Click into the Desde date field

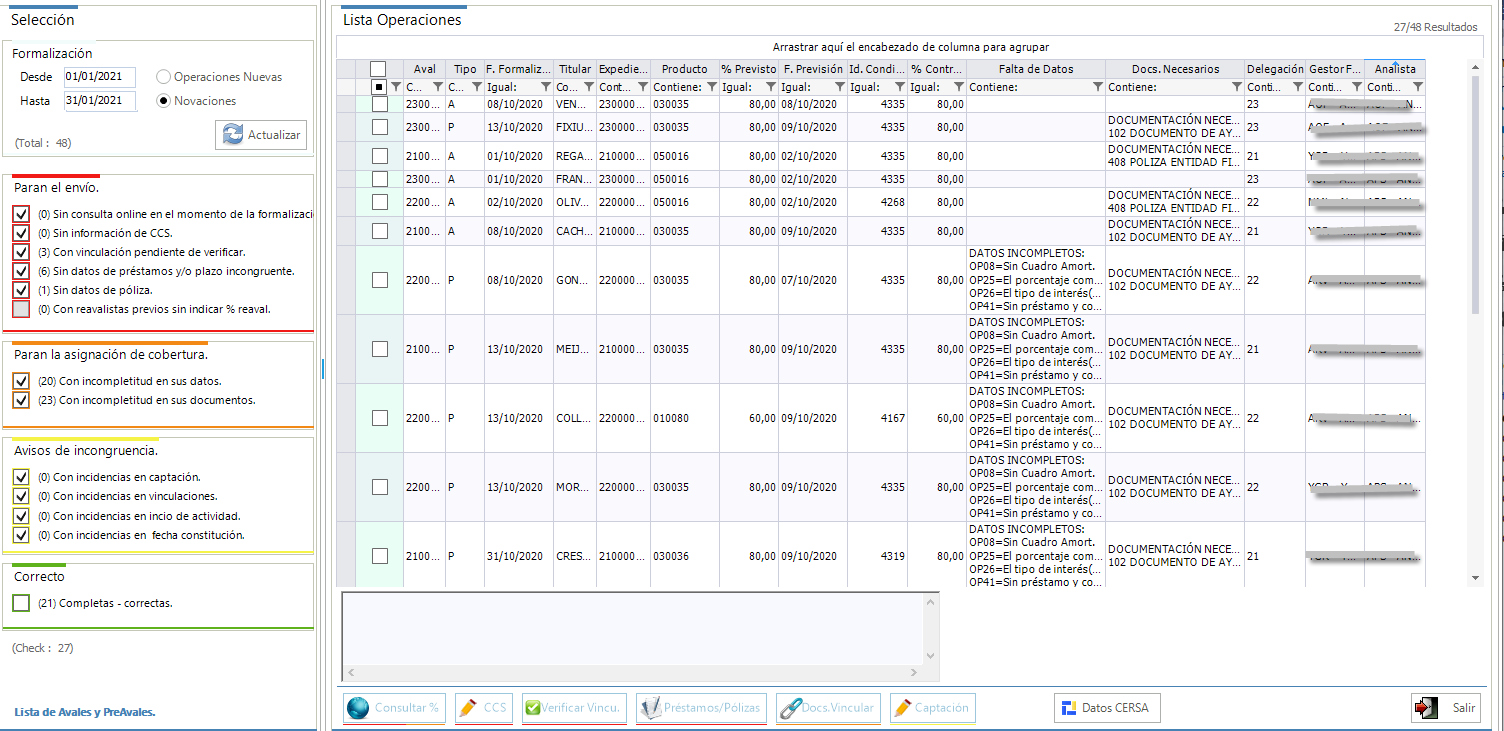click(98, 77)
